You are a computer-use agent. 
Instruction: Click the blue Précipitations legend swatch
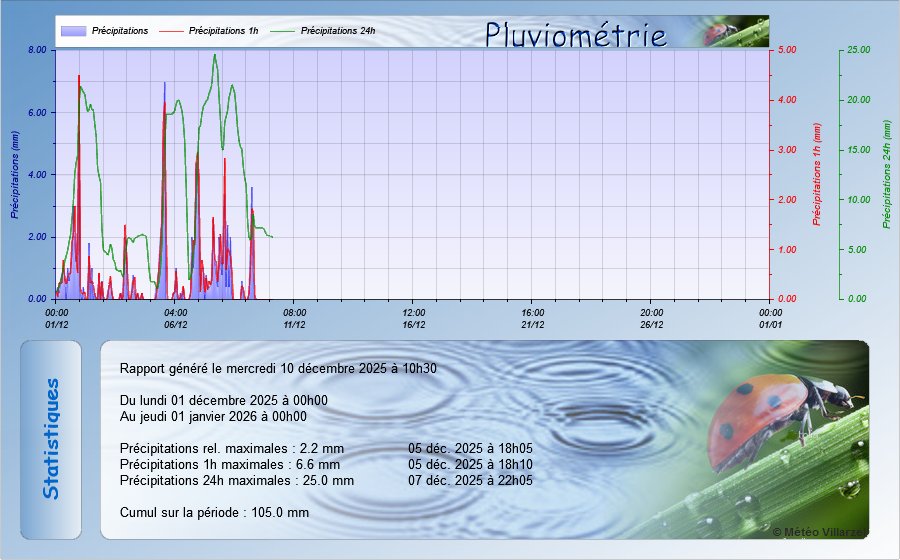tap(73, 31)
